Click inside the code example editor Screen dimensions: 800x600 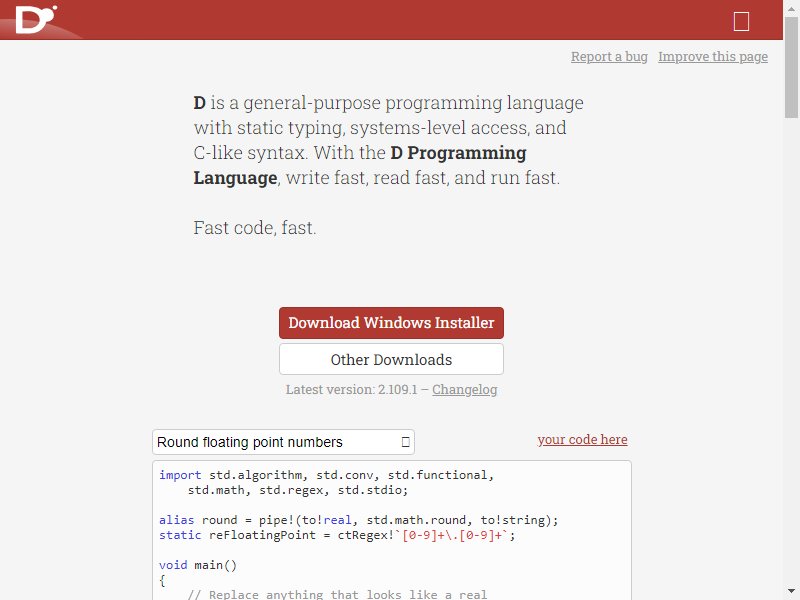(x=392, y=531)
